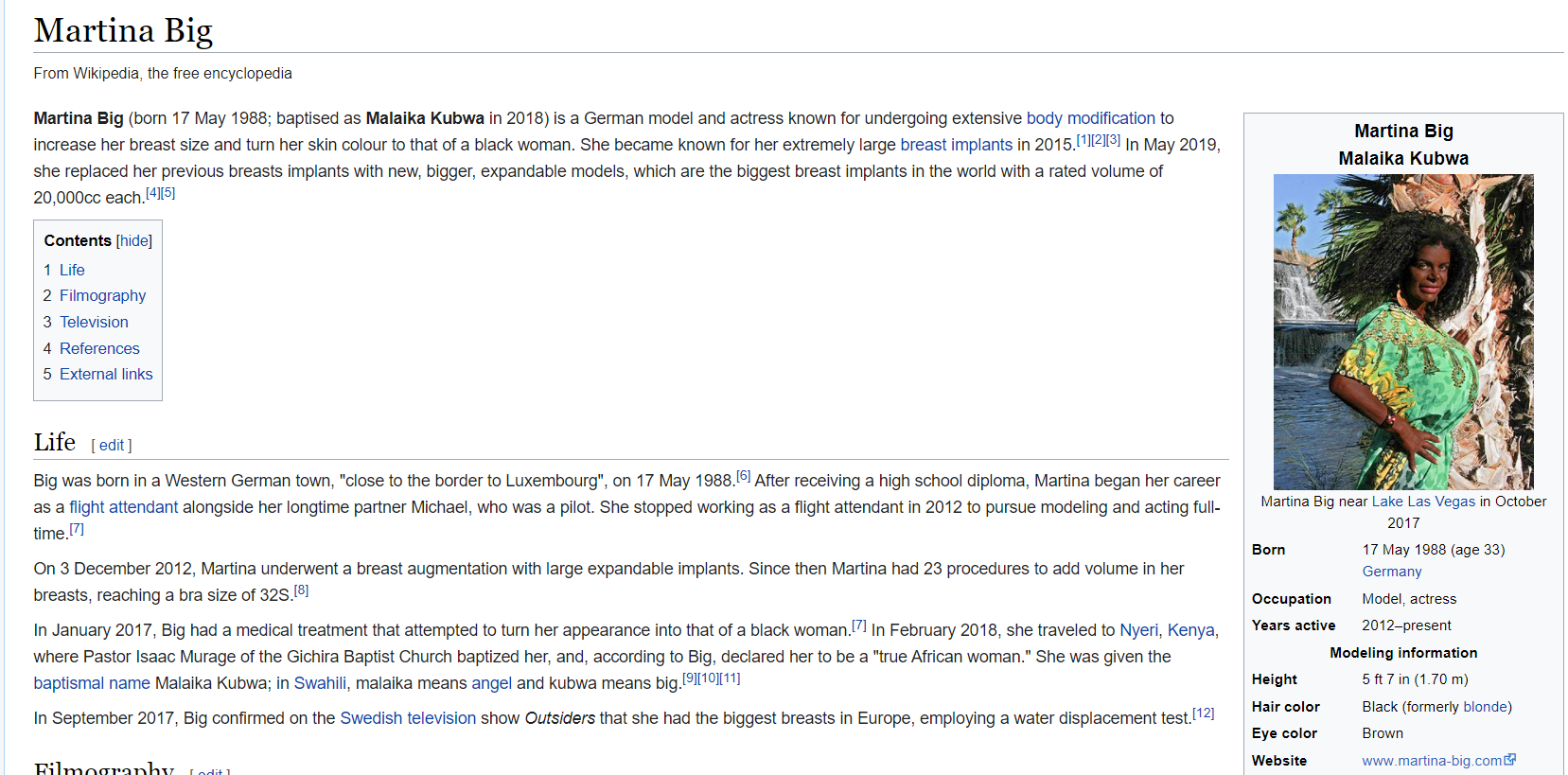Screen dimensions: 1568x775
Task: Open the Nyeri article link
Action: (x=1138, y=630)
